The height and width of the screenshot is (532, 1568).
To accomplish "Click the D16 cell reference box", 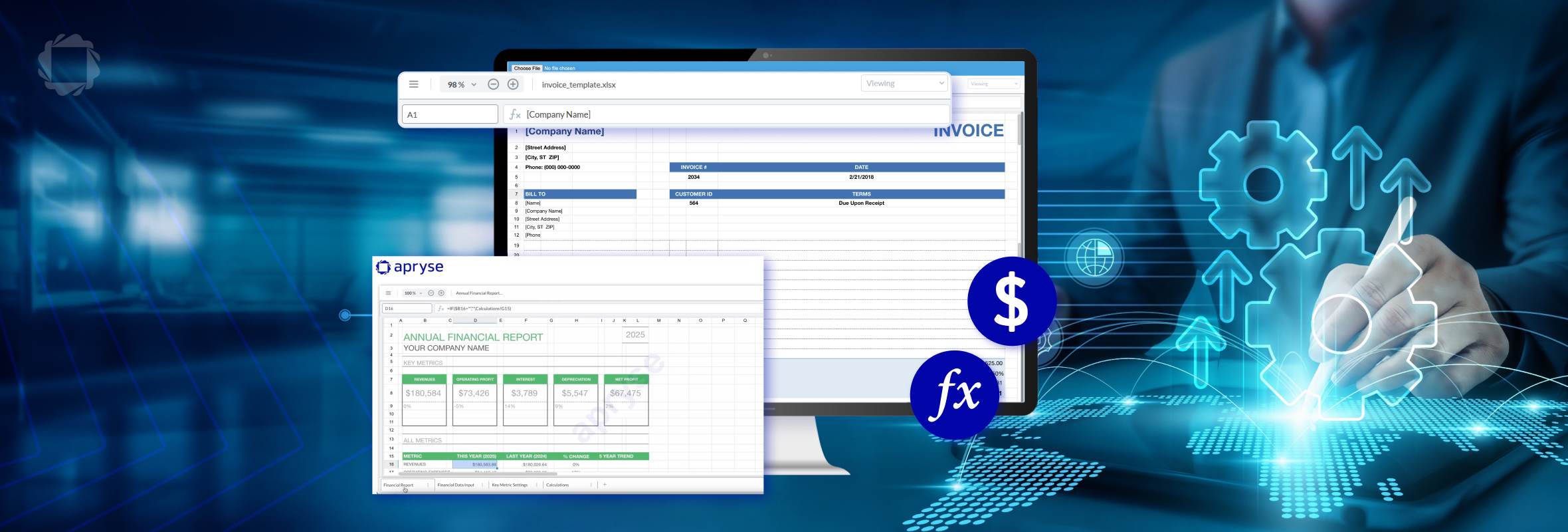I will click(x=407, y=309).
